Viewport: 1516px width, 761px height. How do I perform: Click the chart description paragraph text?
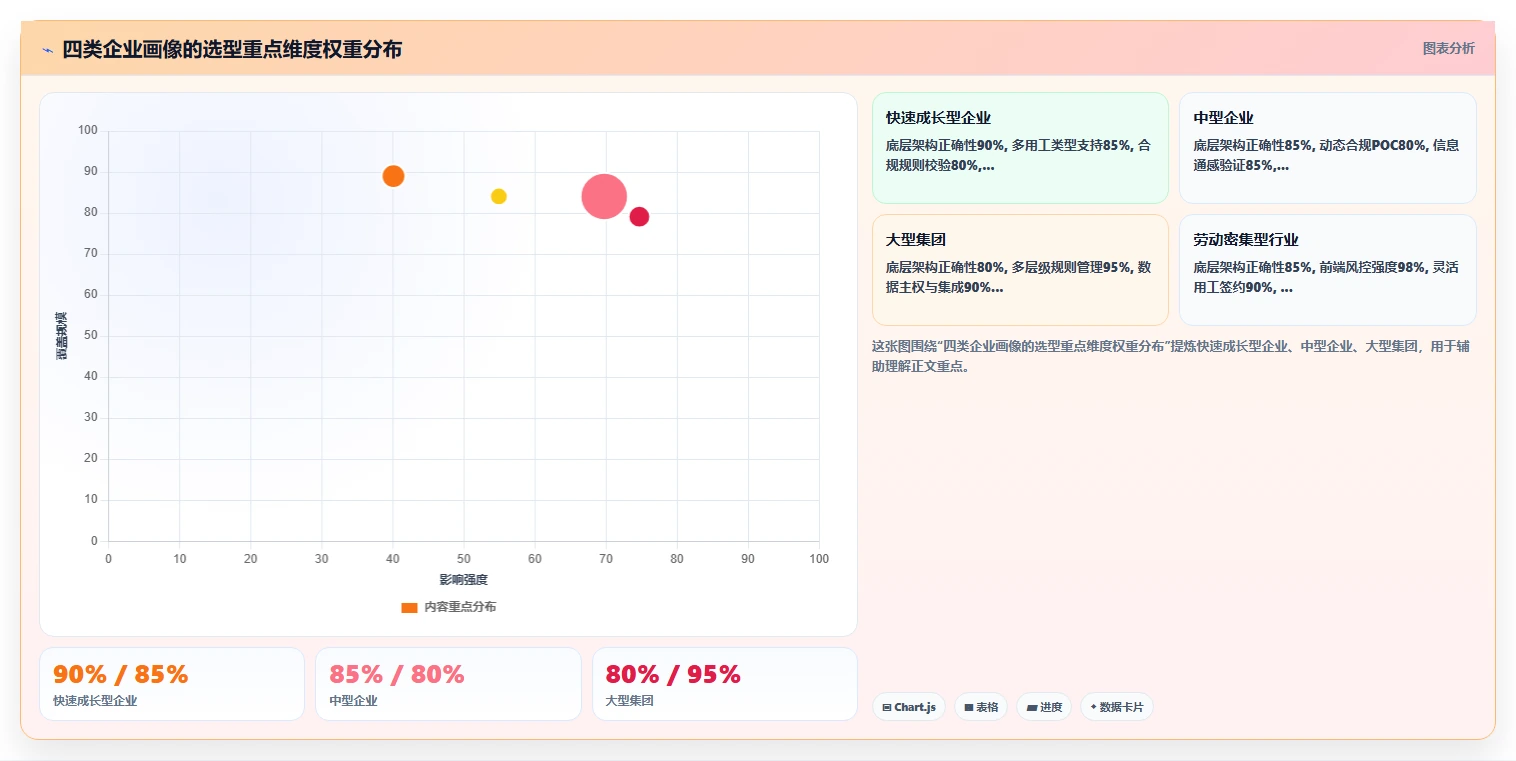(x=1171, y=356)
